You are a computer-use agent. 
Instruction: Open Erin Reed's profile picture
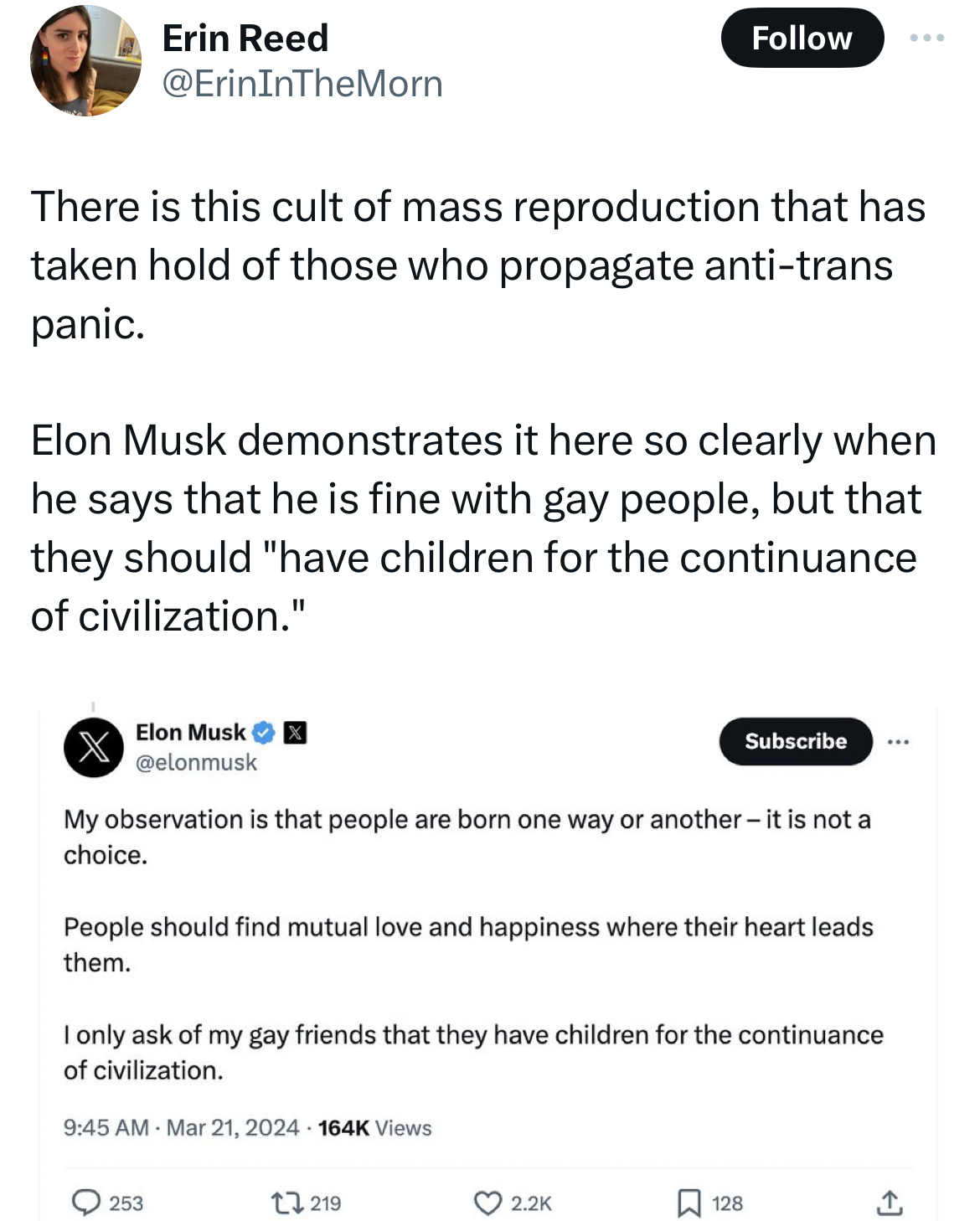85,60
